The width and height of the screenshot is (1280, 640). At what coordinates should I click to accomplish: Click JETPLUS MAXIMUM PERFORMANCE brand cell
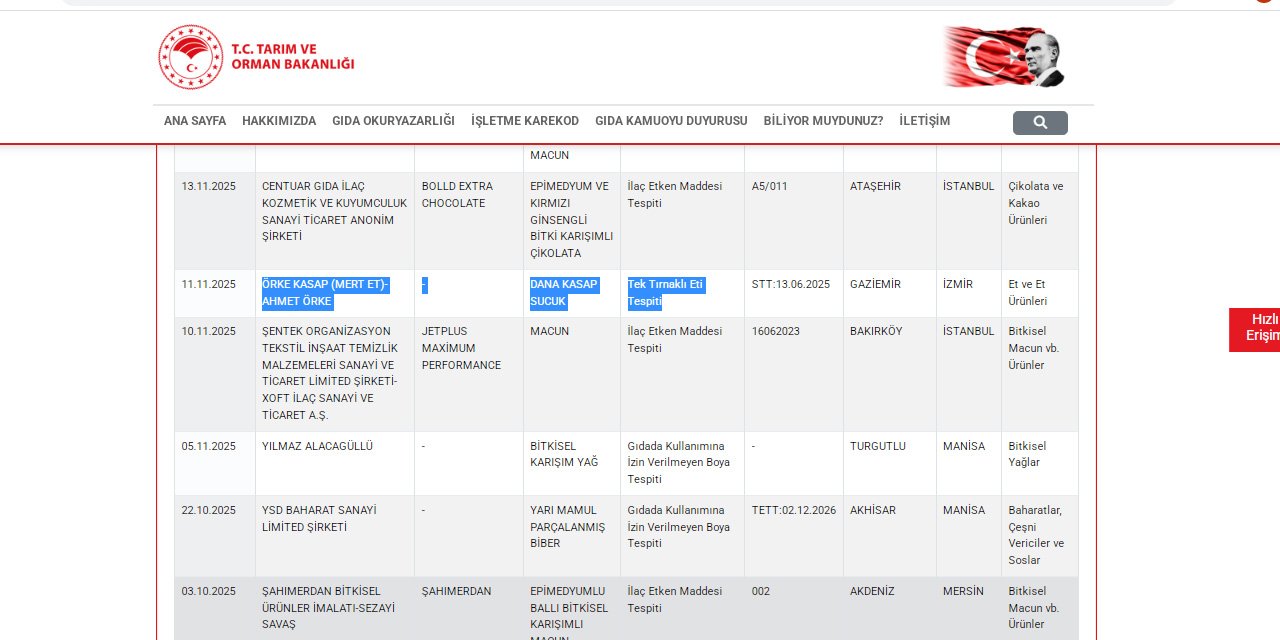461,348
